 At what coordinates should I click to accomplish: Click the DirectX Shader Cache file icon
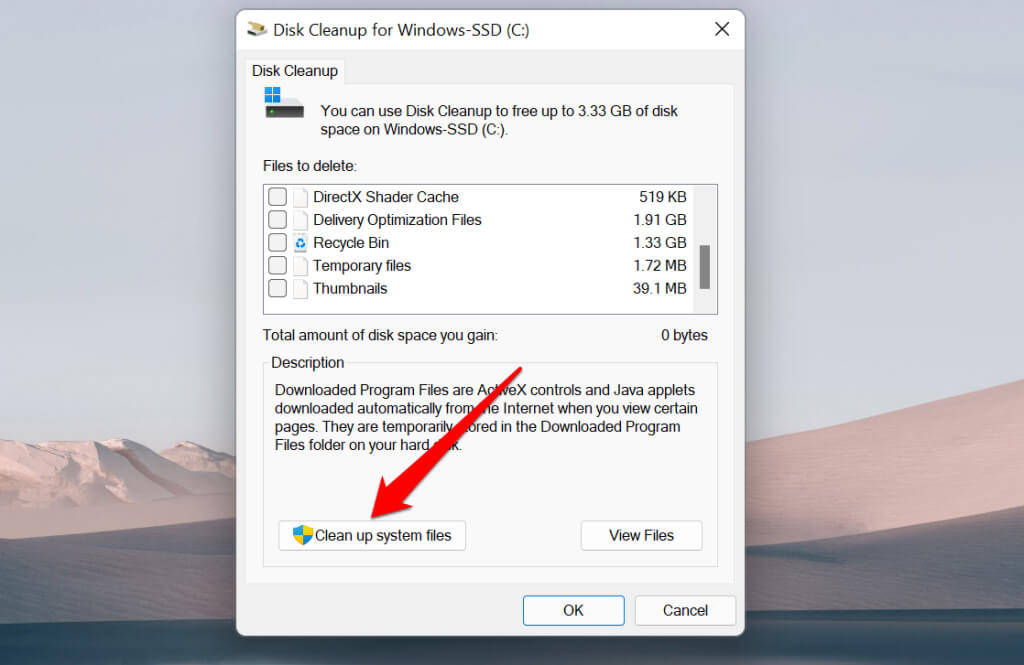tap(300, 197)
